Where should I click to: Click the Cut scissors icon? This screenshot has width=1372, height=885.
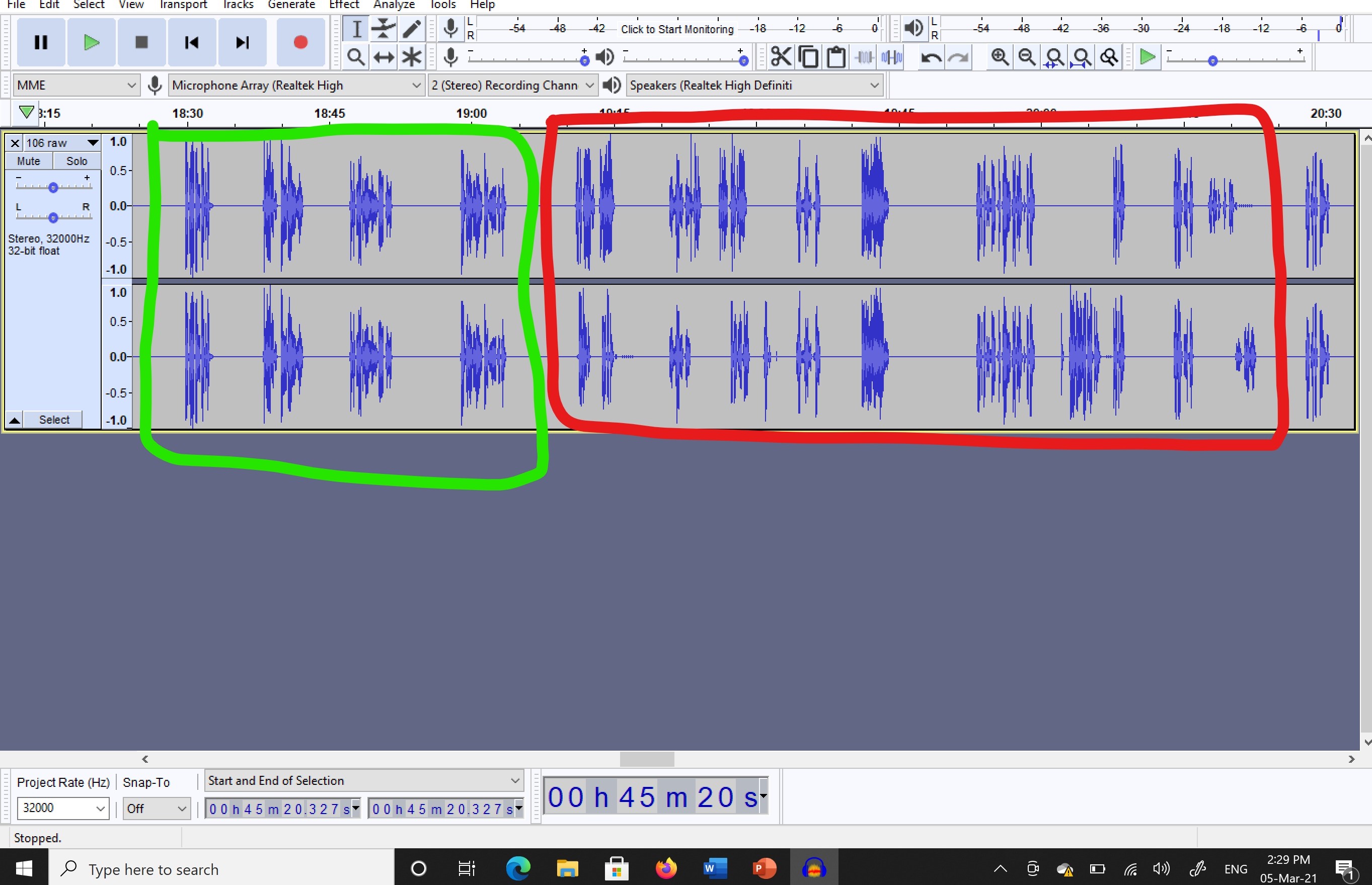tap(781, 57)
